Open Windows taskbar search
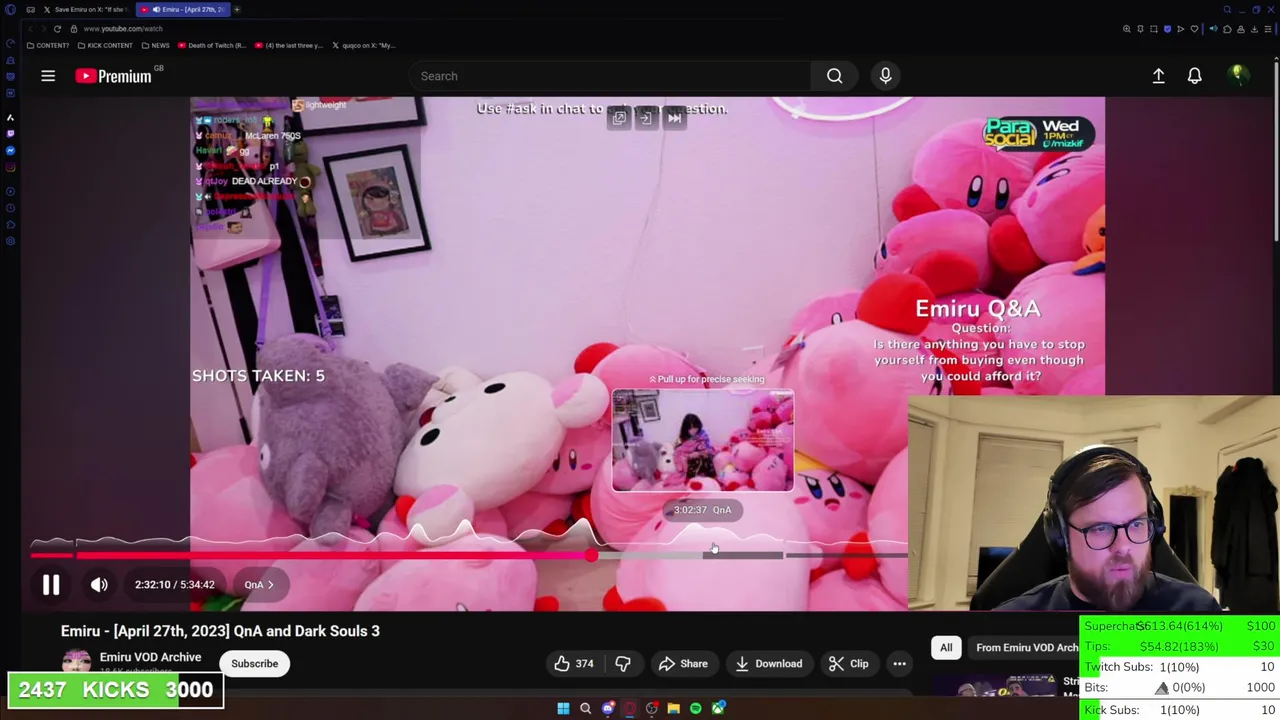Viewport: 1280px width, 720px height. (x=585, y=708)
